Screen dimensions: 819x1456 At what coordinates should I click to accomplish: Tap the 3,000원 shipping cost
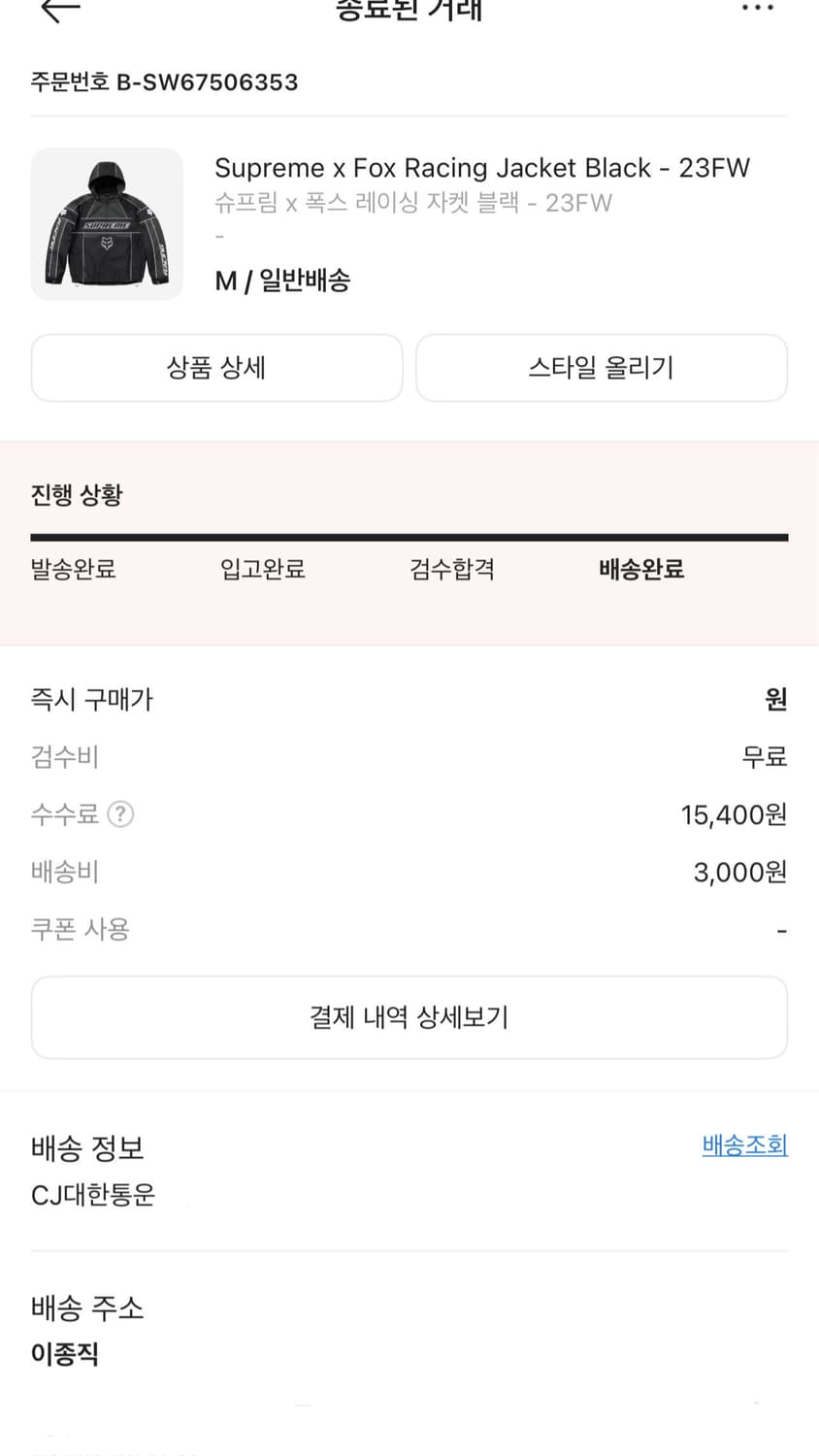click(x=739, y=873)
